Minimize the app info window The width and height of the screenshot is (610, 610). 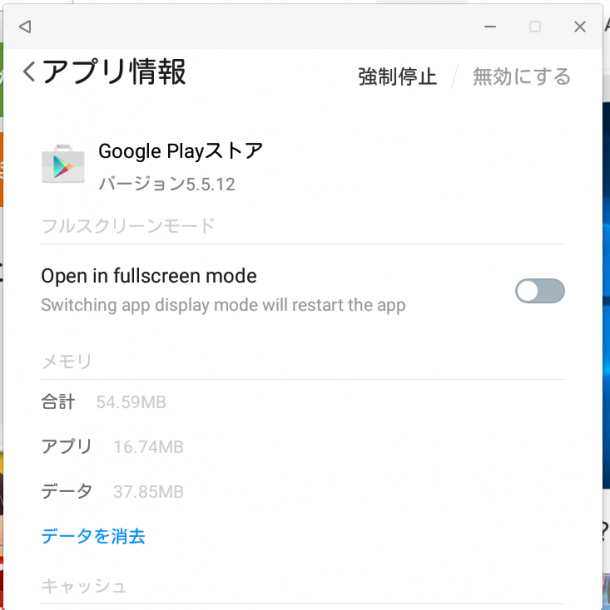tap(490, 26)
